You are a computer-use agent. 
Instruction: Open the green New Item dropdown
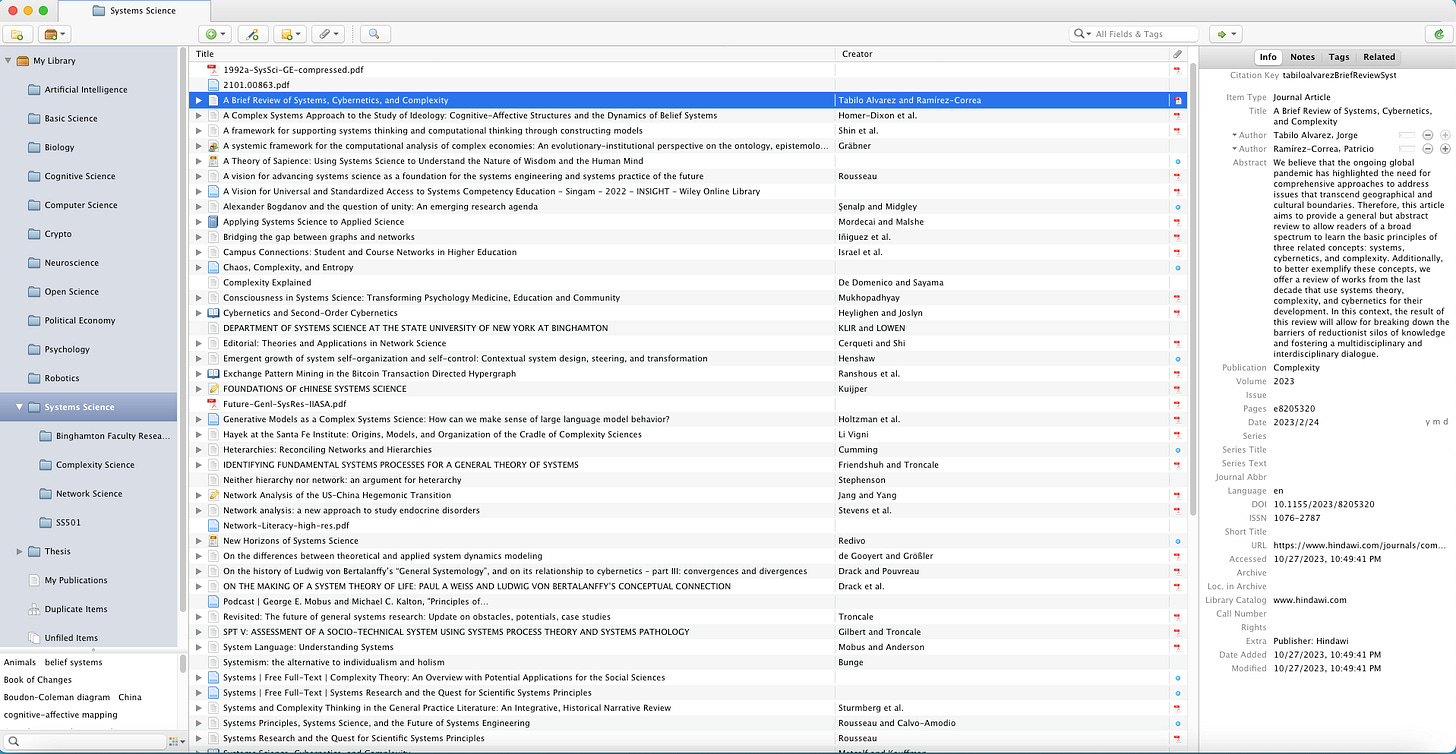click(215, 34)
